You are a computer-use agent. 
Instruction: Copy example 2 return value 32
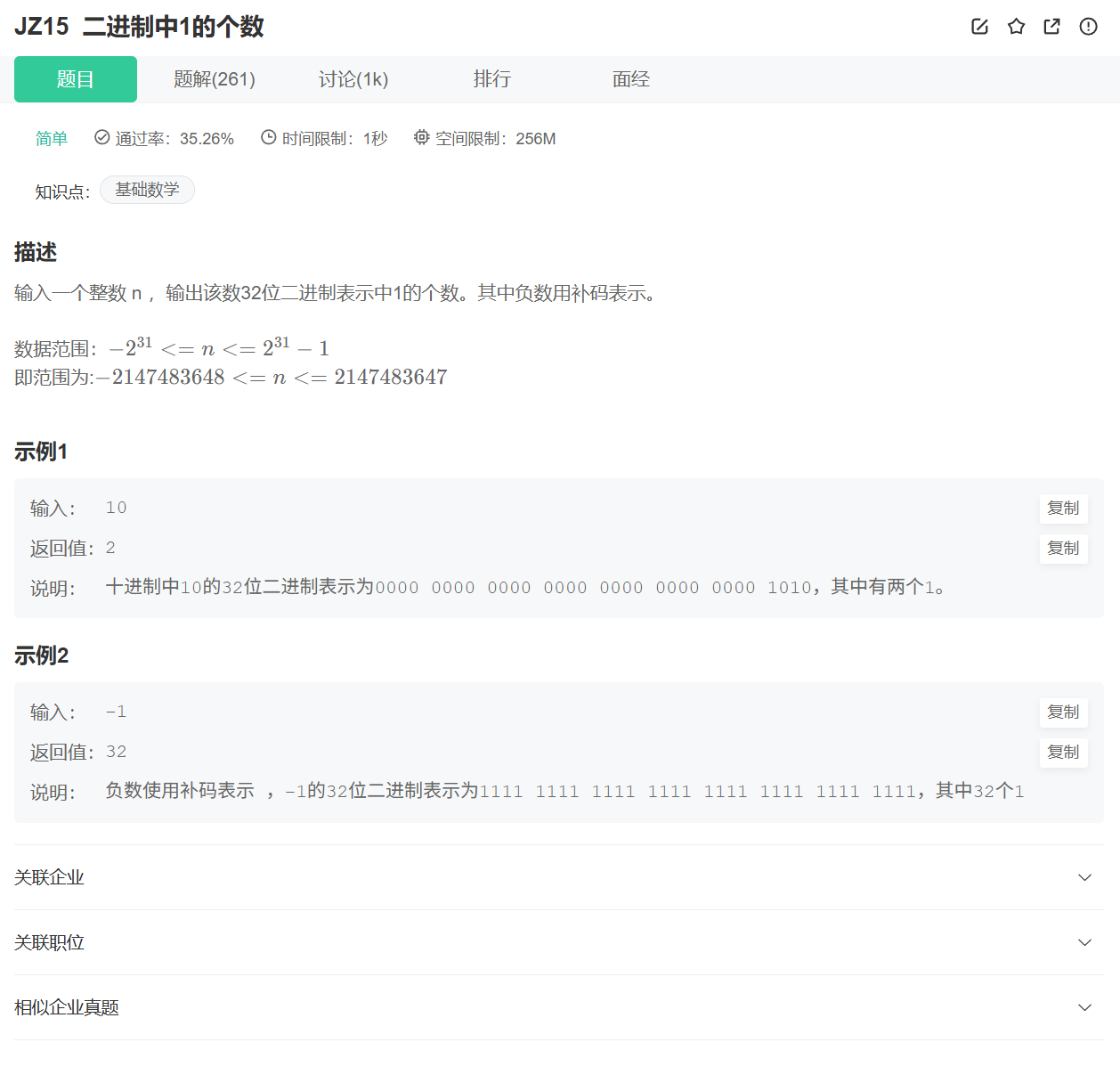pyautogui.click(x=1063, y=753)
